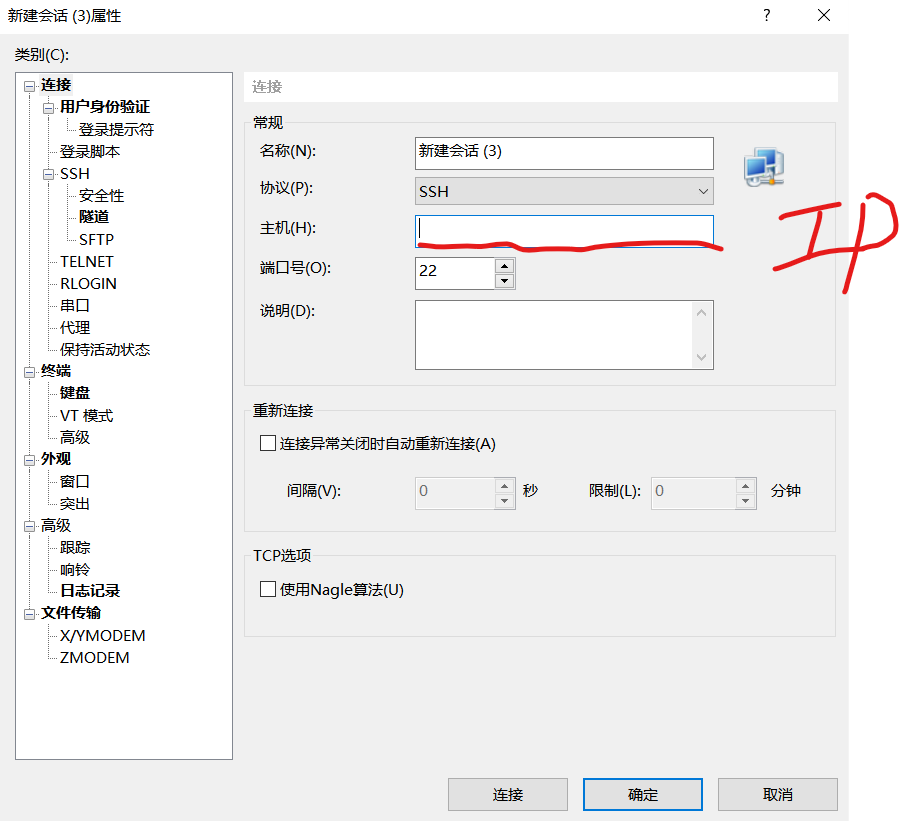This screenshot has width=899, height=821.
Task: Collapse the 文件传输 tree branch
Action: [x=31, y=613]
